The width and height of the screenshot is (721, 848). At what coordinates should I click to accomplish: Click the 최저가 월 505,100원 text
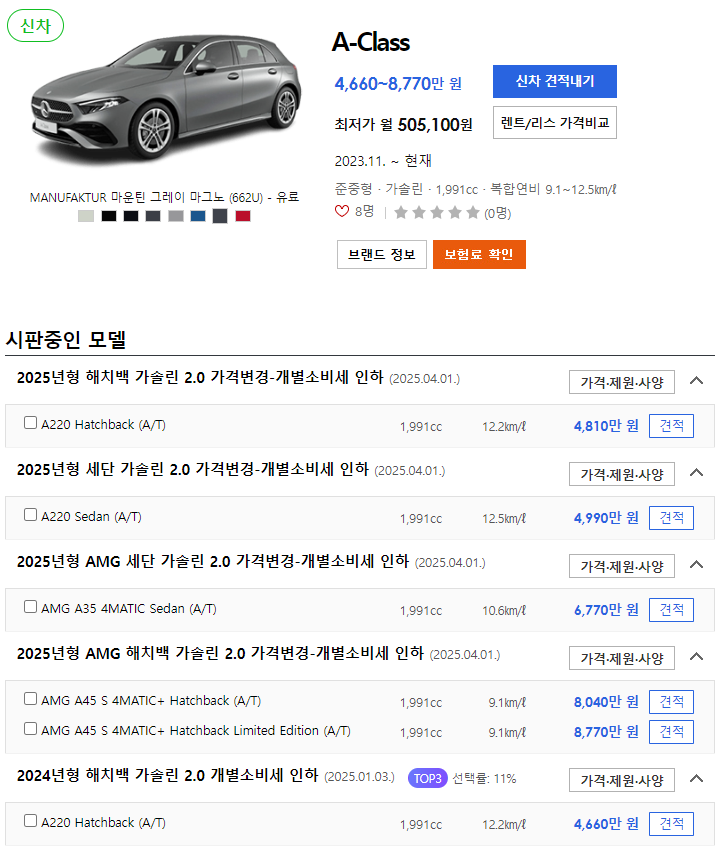pyautogui.click(x=404, y=124)
